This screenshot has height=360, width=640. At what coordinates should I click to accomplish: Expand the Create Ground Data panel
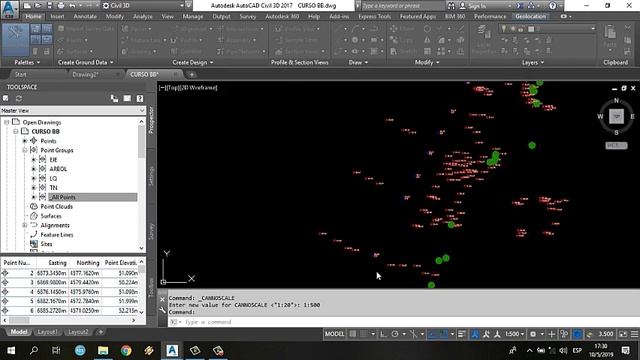[x=85, y=62]
